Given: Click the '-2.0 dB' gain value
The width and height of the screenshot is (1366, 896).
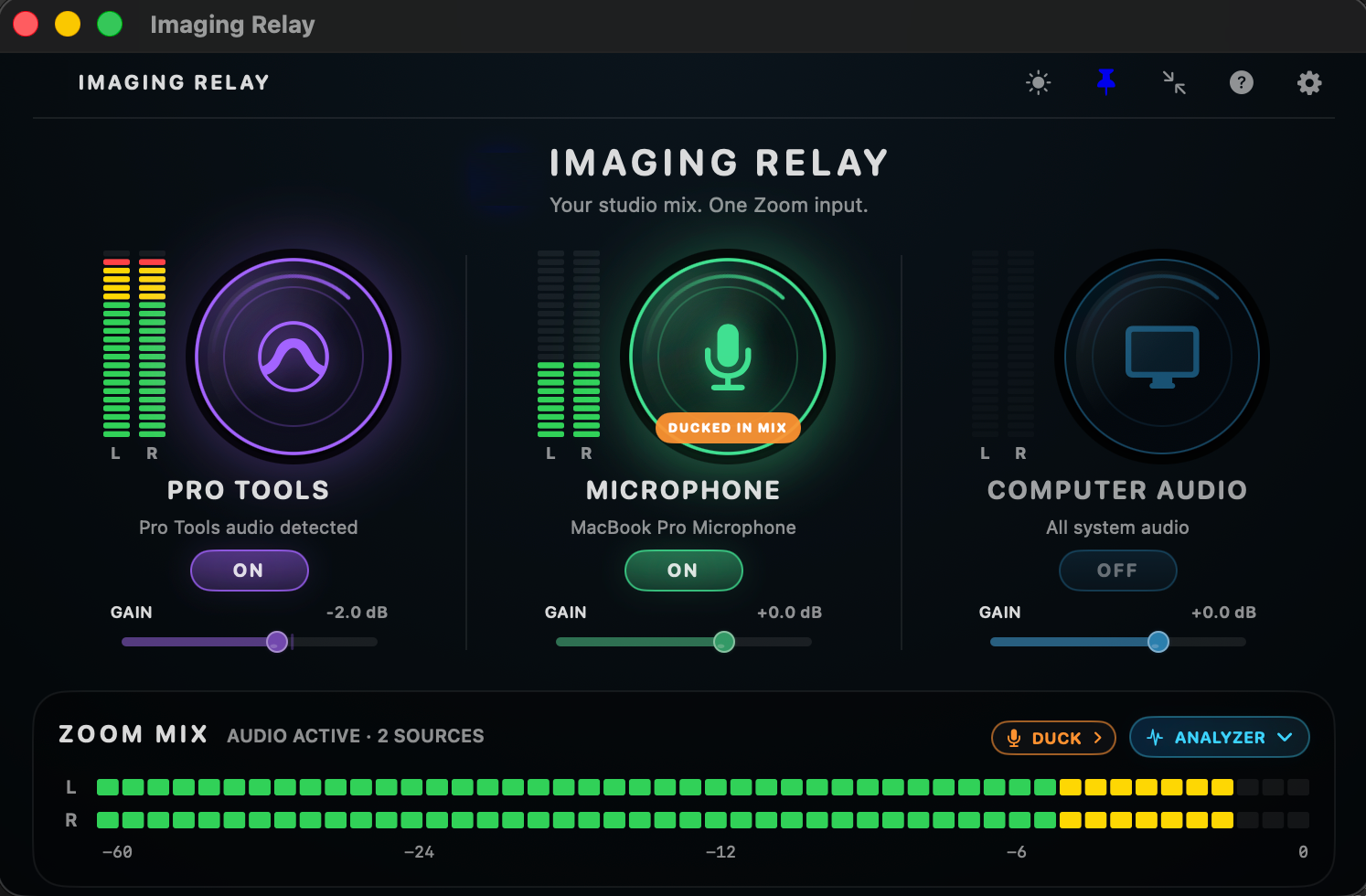Looking at the screenshot, I should tap(357, 613).
